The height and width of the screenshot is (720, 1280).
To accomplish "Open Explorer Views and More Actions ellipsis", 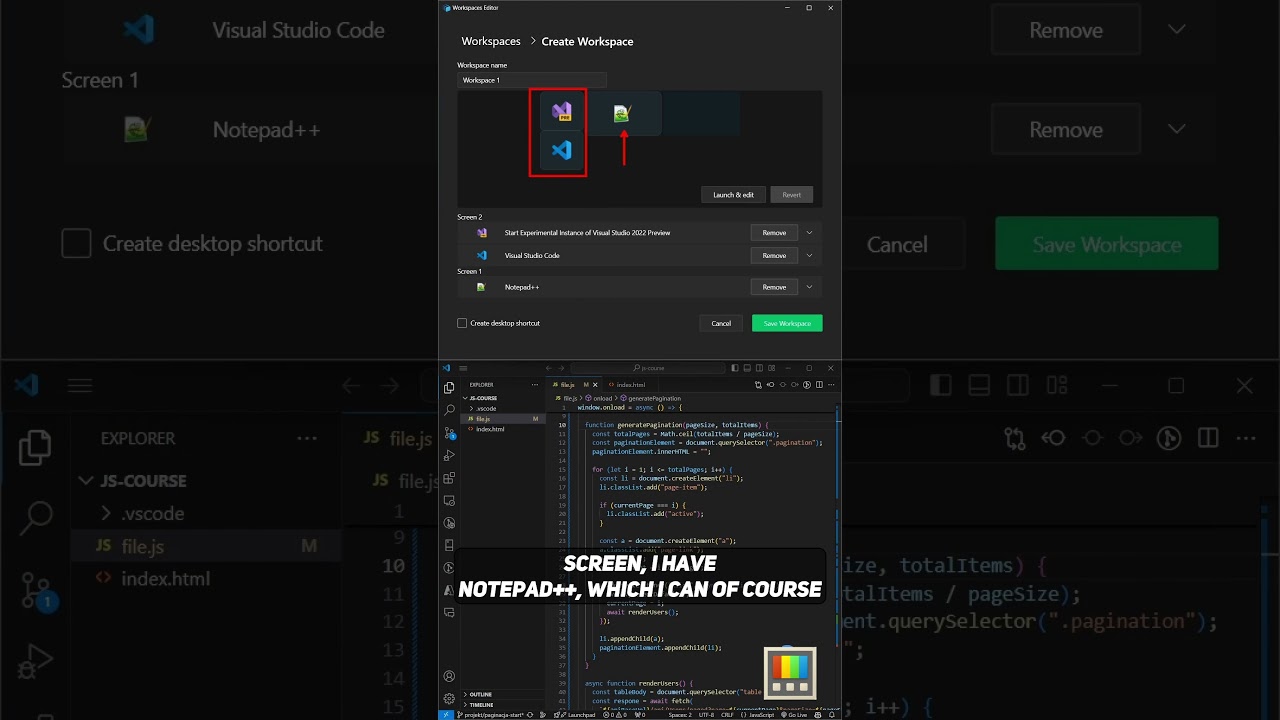I will pyautogui.click(x=535, y=384).
